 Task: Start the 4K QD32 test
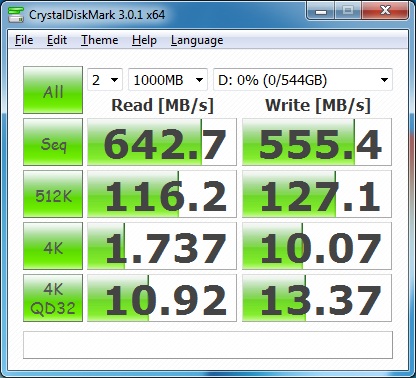[53, 298]
